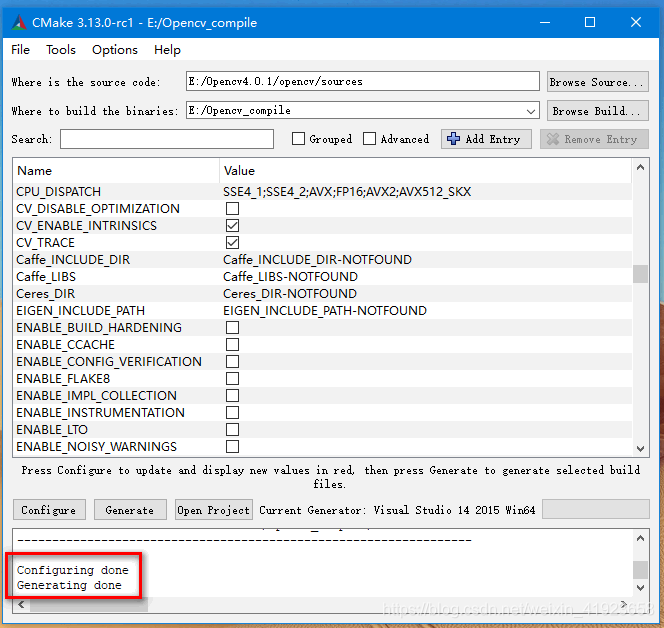Image resolution: width=664 pixels, height=628 pixels.
Task: Uncheck the CV_TRACE option
Action: click(x=232, y=243)
